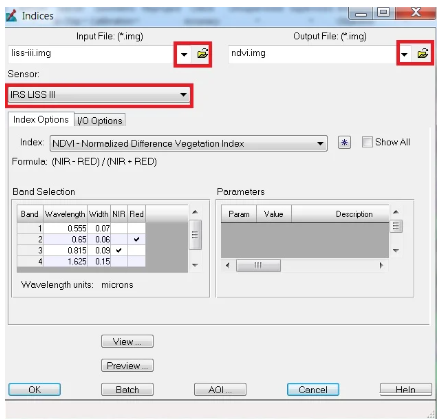The image size is (441, 419).
Task: Open the AOI dialog button
Action: click(220, 390)
